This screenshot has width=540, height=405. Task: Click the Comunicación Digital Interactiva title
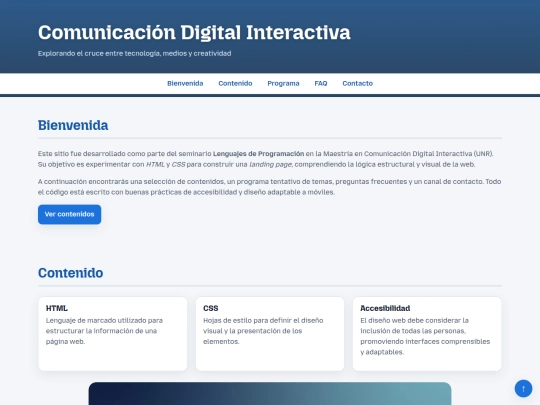tap(194, 32)
